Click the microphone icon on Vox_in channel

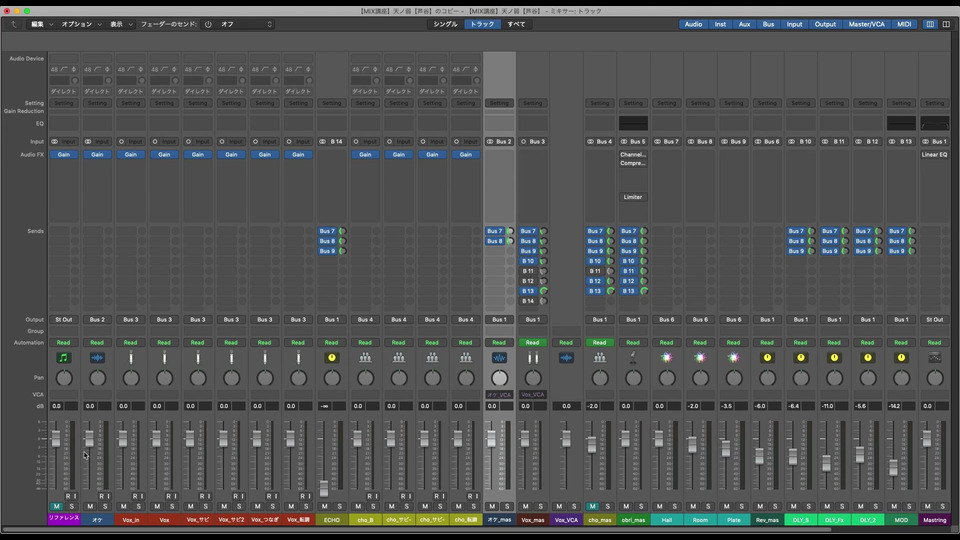[131, 357]
